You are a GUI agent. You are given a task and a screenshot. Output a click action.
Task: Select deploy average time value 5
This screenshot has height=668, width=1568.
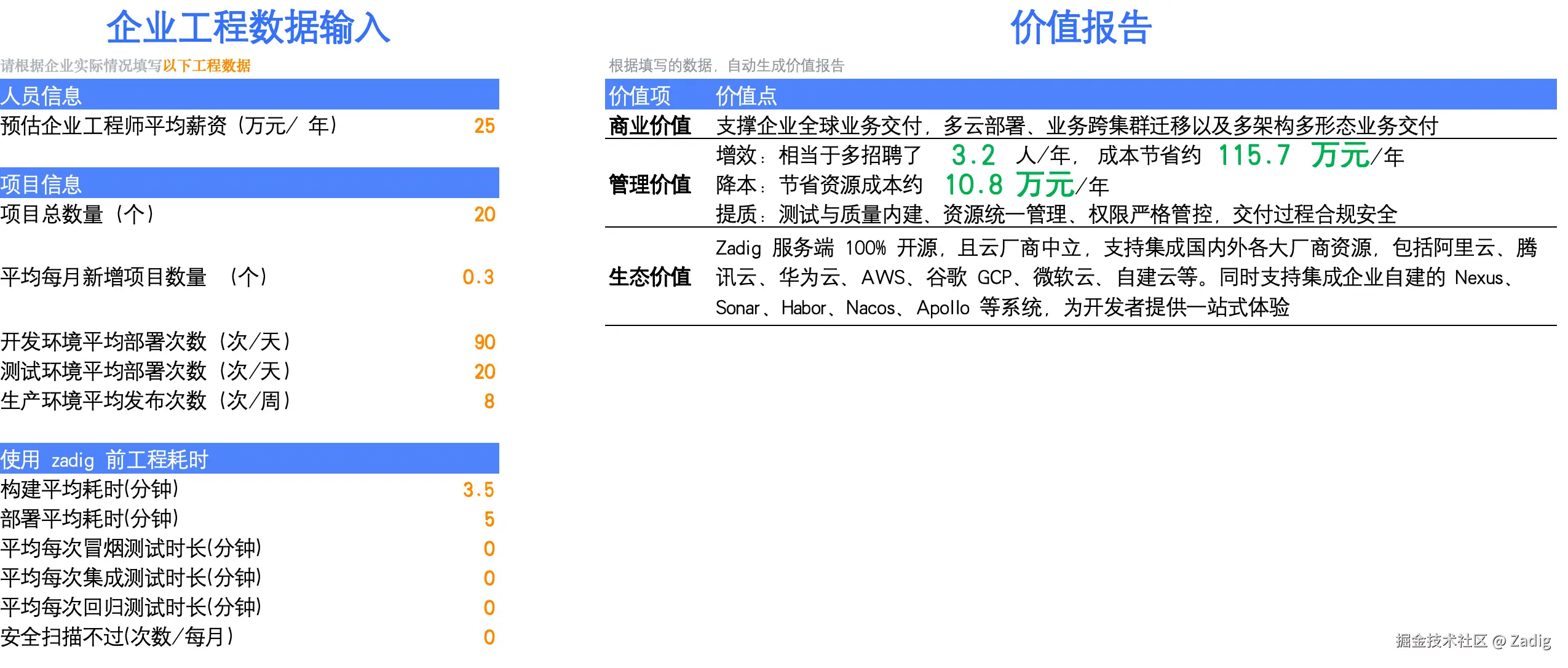pyautogui.click(x=489, y=520)
